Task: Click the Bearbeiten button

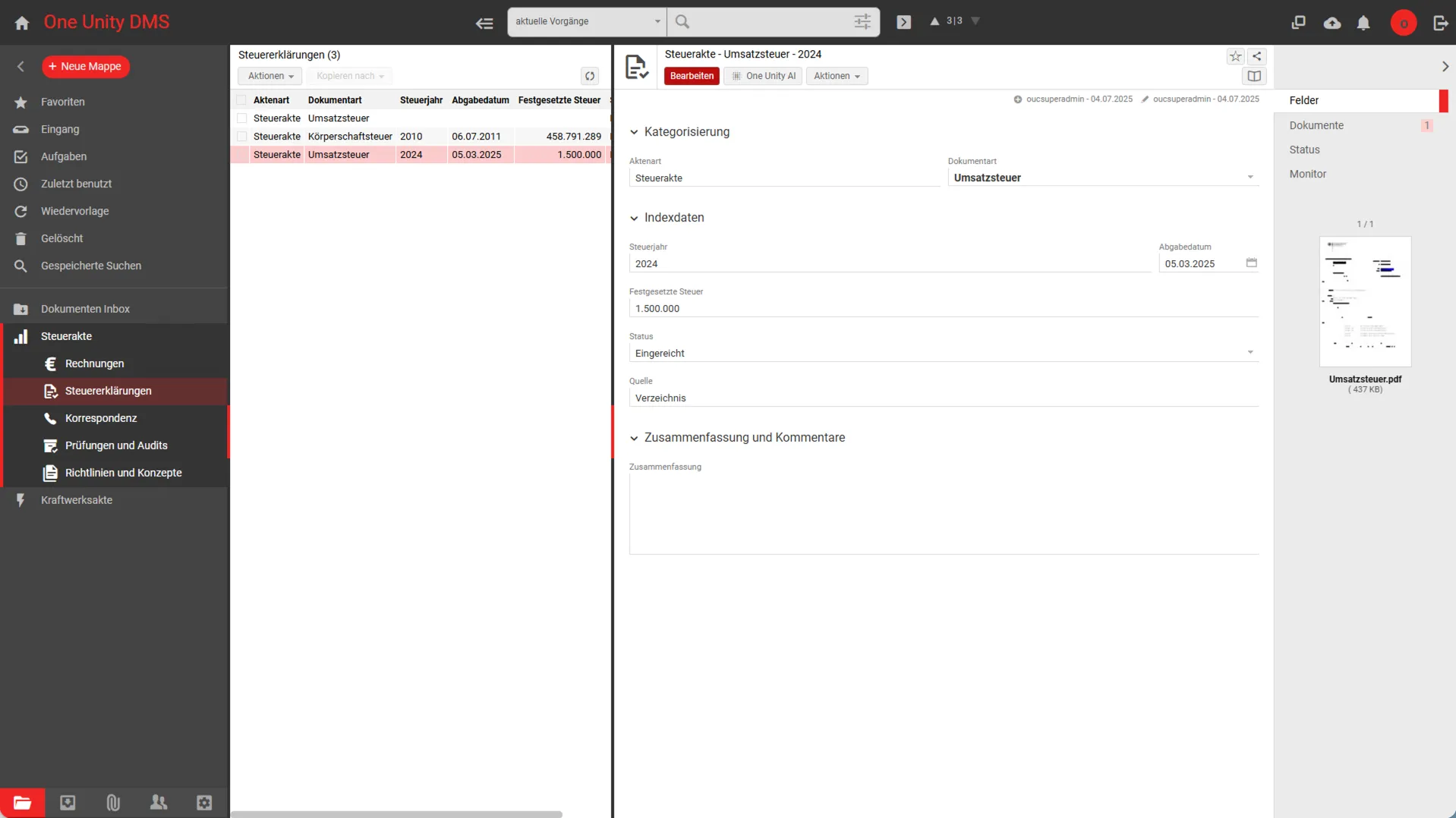Action: [x=692, y=76]
